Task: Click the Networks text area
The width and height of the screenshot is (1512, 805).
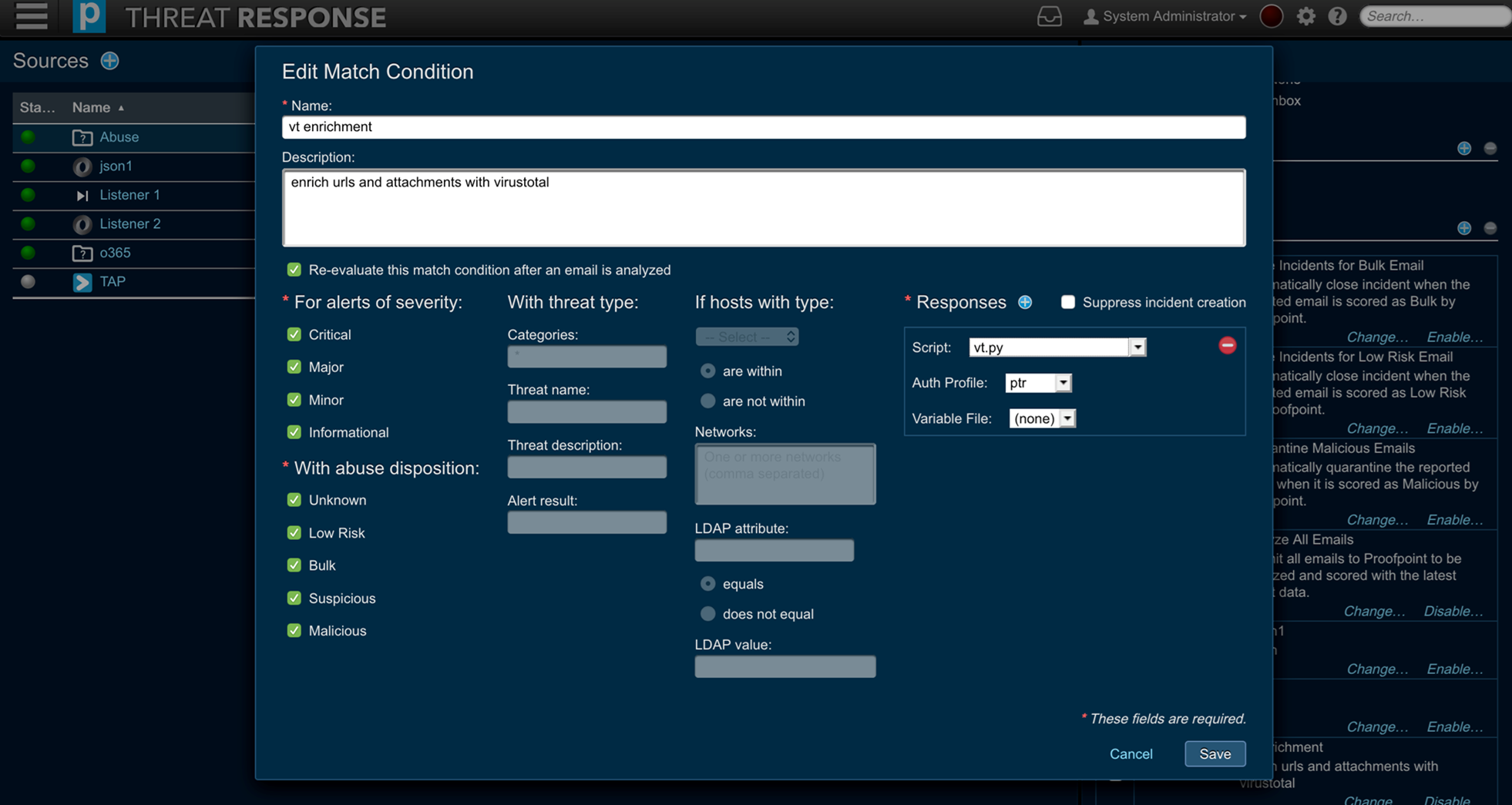Action: 785,474
